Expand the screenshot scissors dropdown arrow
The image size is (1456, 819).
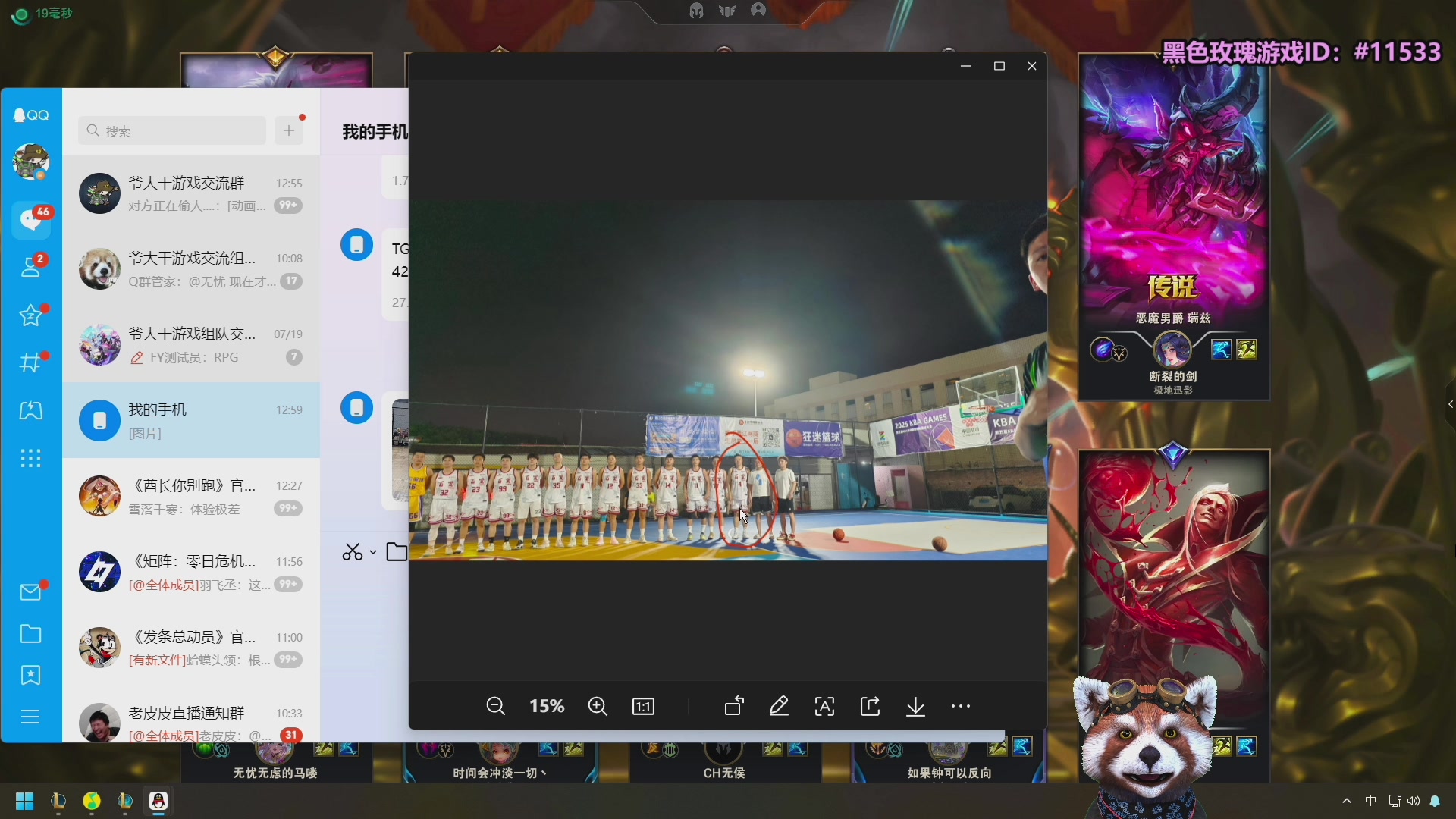coord(373,553)
